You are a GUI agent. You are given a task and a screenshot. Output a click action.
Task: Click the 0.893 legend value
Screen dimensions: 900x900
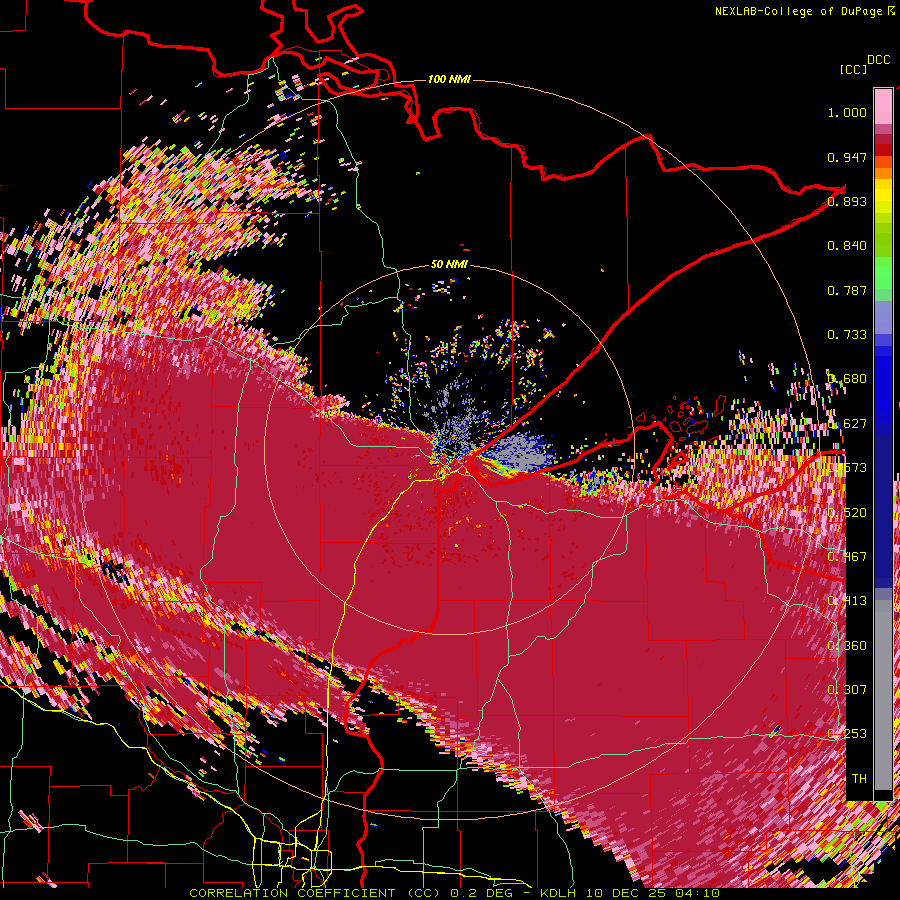[x=847, y=201]
